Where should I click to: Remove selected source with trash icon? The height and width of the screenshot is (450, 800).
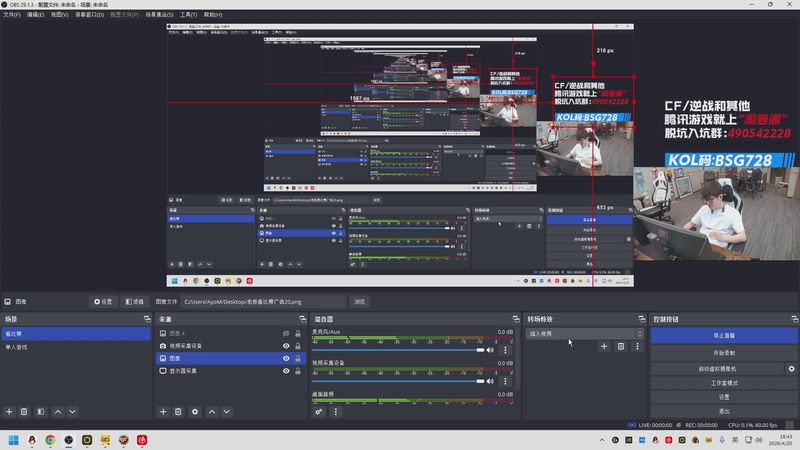[x=178, y=411]
